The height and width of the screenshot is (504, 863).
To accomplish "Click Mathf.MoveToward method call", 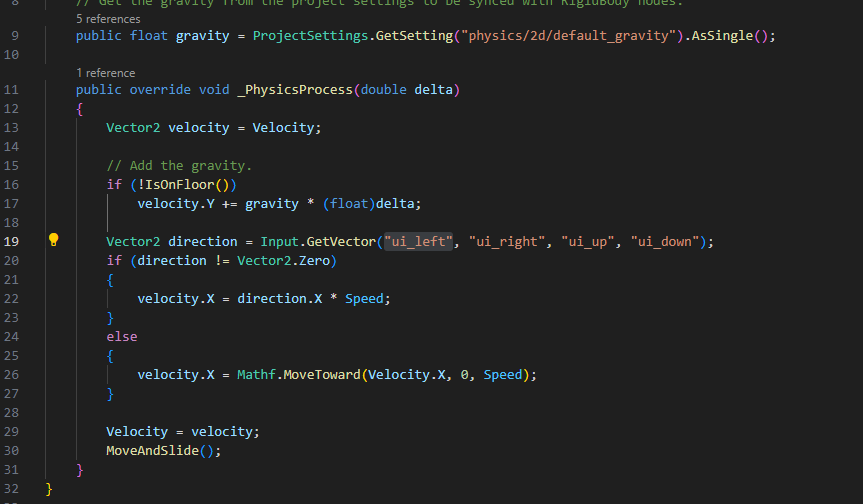I will pos(299,375).
